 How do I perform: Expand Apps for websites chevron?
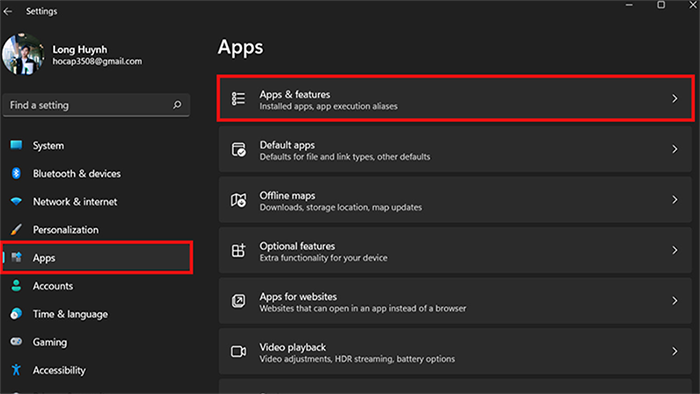(x=675, y=301)
